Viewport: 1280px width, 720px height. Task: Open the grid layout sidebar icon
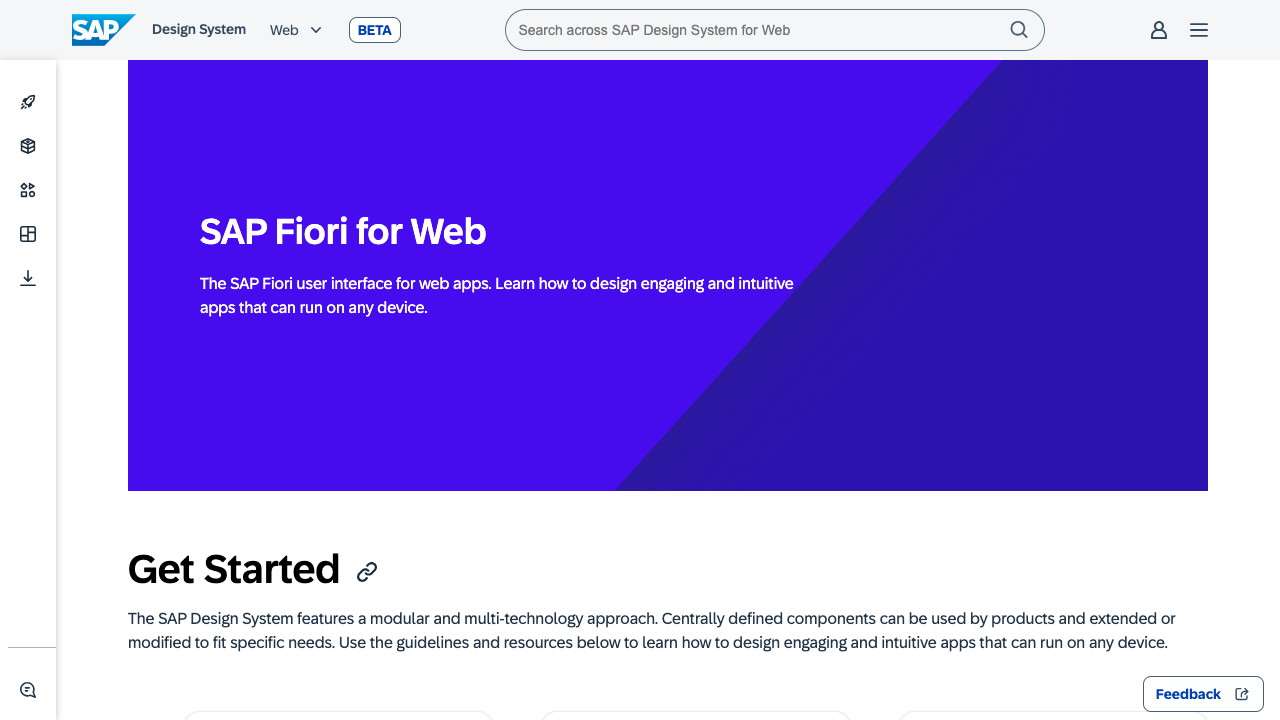pyautogui.click(x=28, y=234)
